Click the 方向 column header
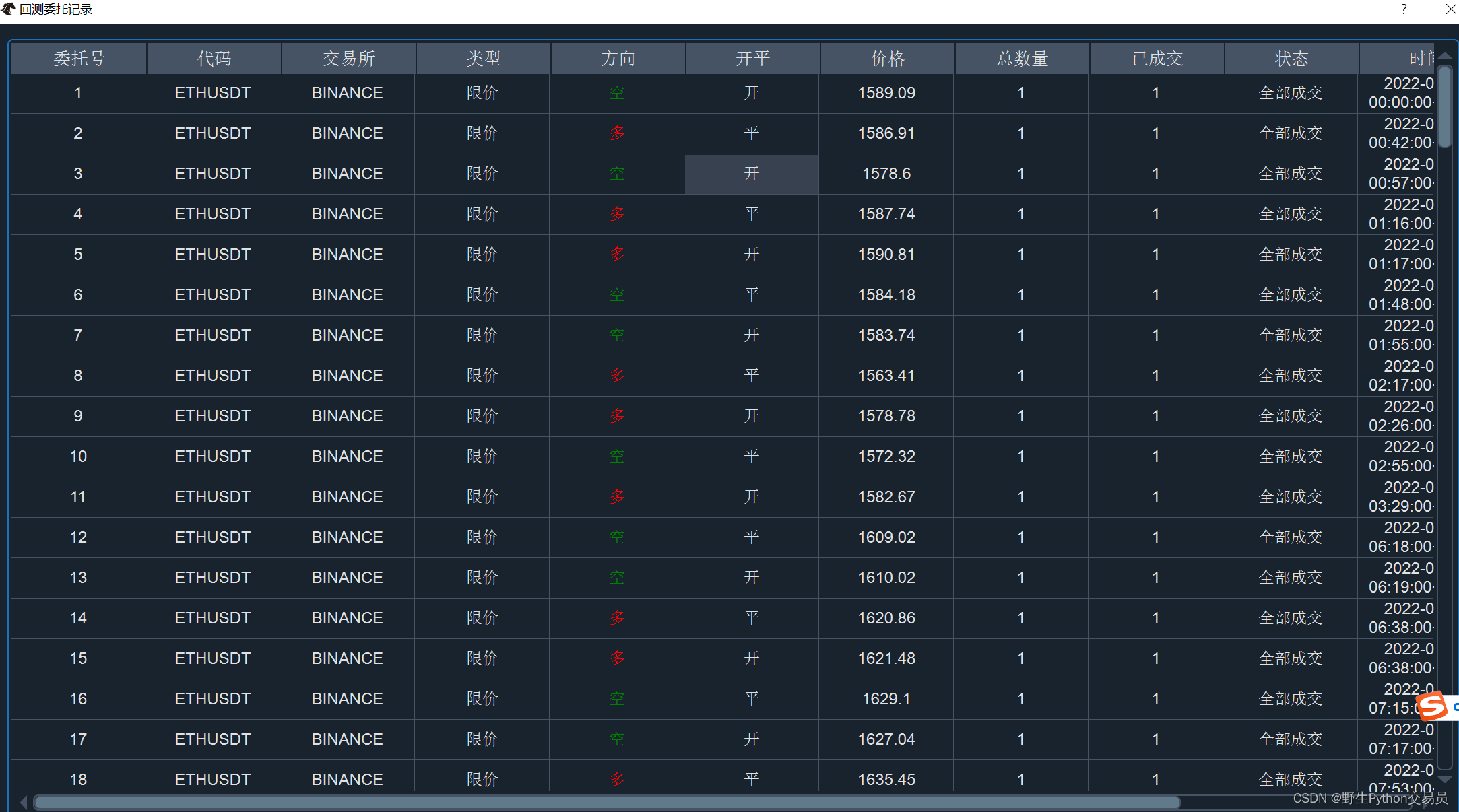 [617, 59]
